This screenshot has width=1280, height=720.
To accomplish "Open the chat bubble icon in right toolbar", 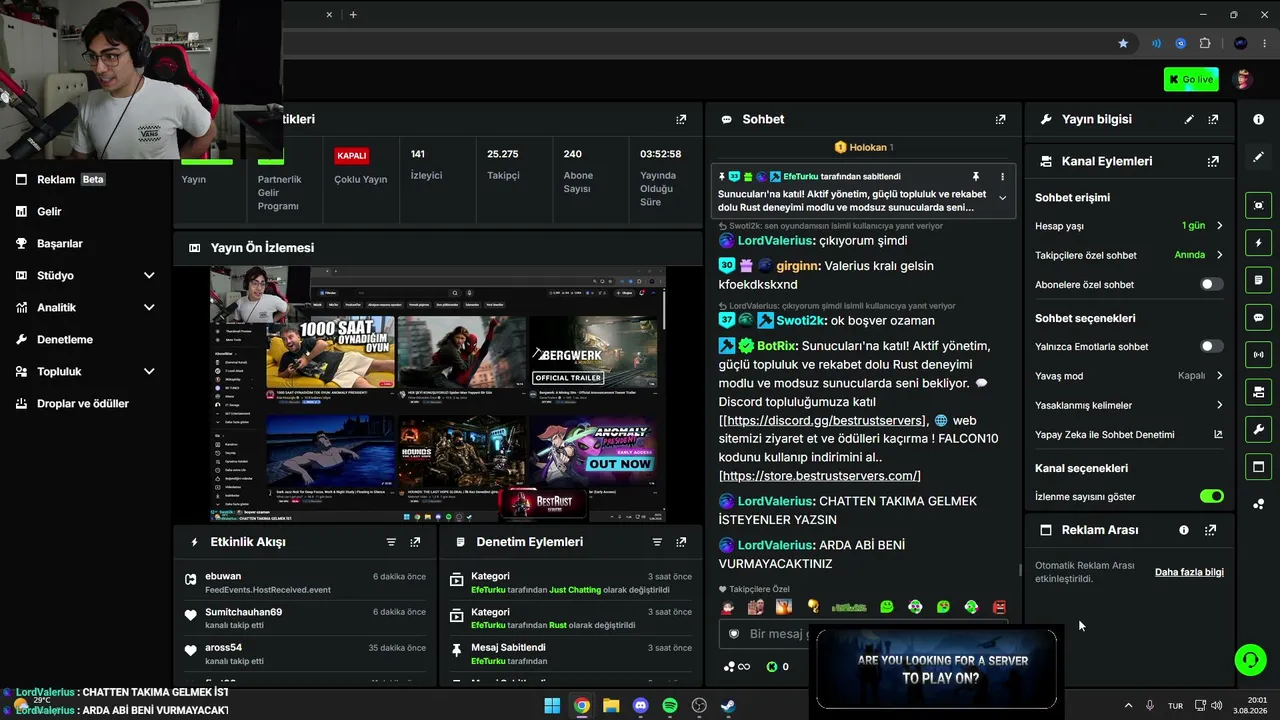I will point(1258,317).
